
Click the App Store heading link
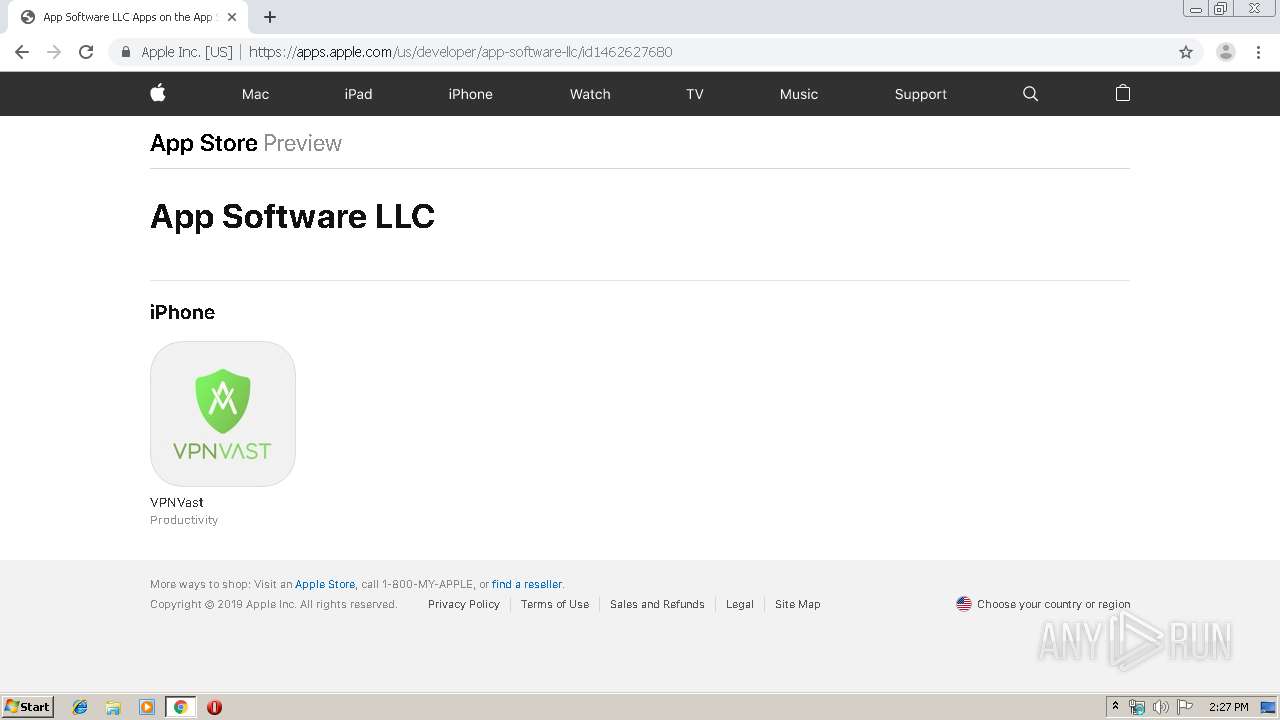204,143
